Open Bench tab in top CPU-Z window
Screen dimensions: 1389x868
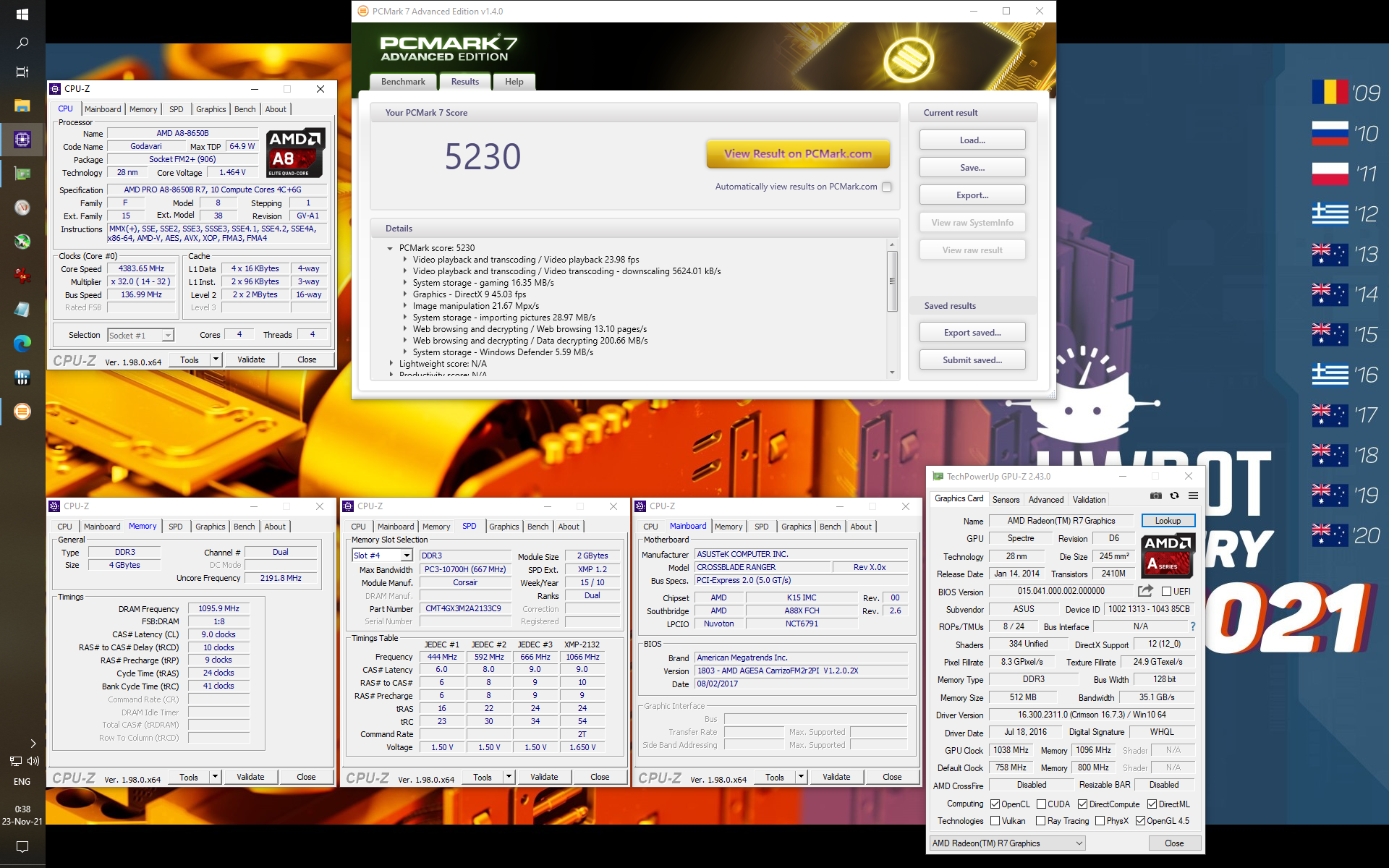pyautogui.click(x=245, y=109)
